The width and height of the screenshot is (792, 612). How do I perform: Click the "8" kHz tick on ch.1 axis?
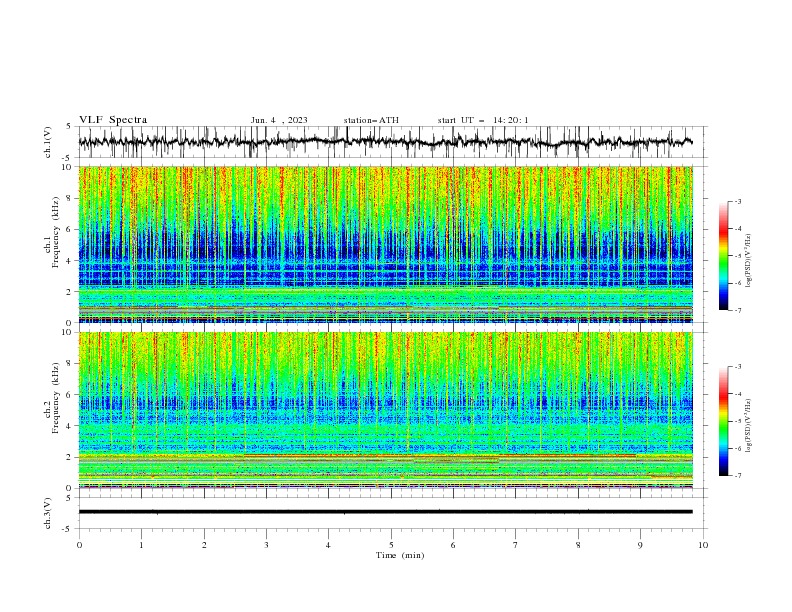[x=70, y=198]
